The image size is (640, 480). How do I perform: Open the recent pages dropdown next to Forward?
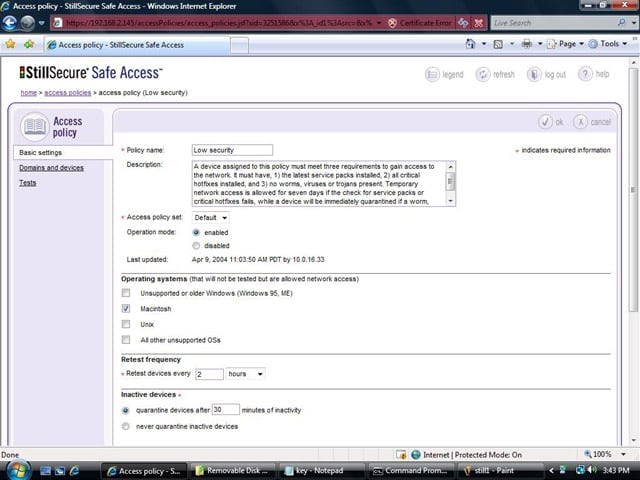(41, 23)
